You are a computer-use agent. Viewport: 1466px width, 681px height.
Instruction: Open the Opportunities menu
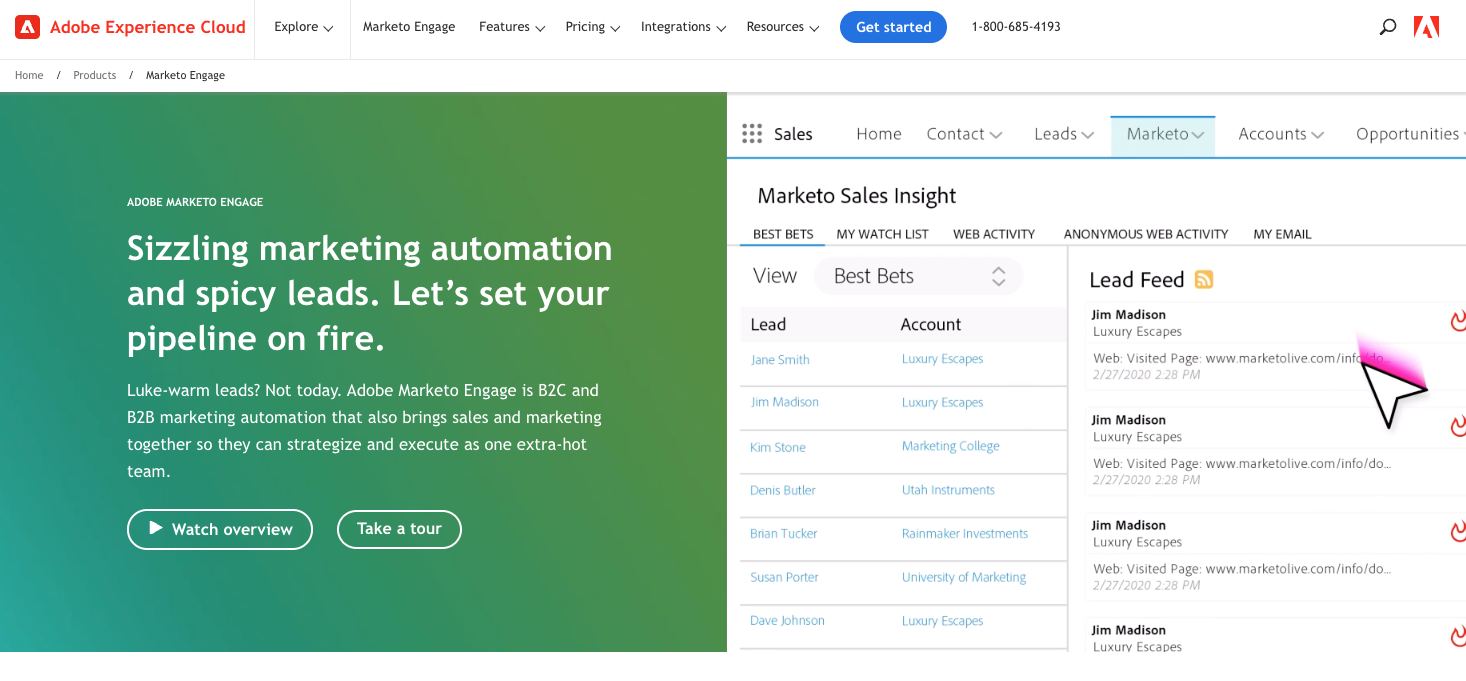[x=1410, y=134]
